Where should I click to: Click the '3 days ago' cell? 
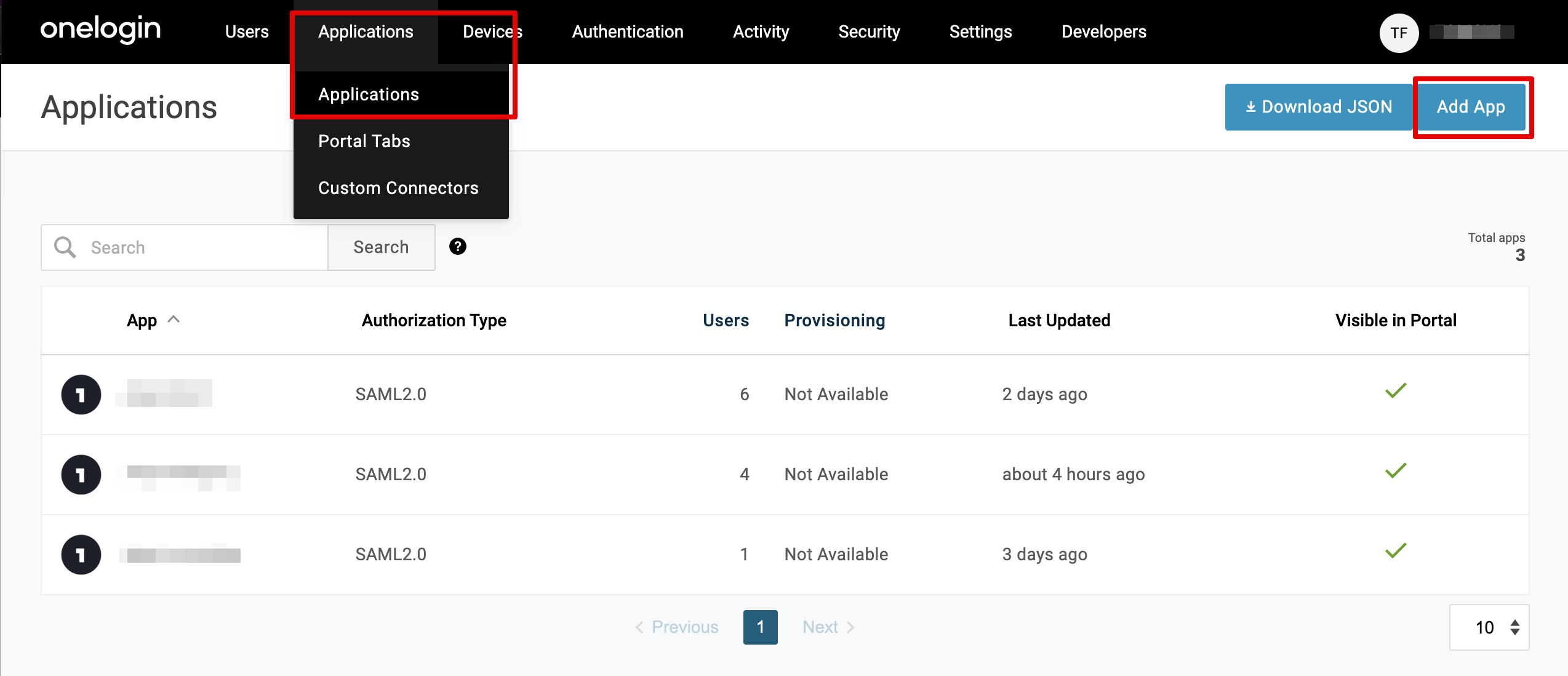1044,554
